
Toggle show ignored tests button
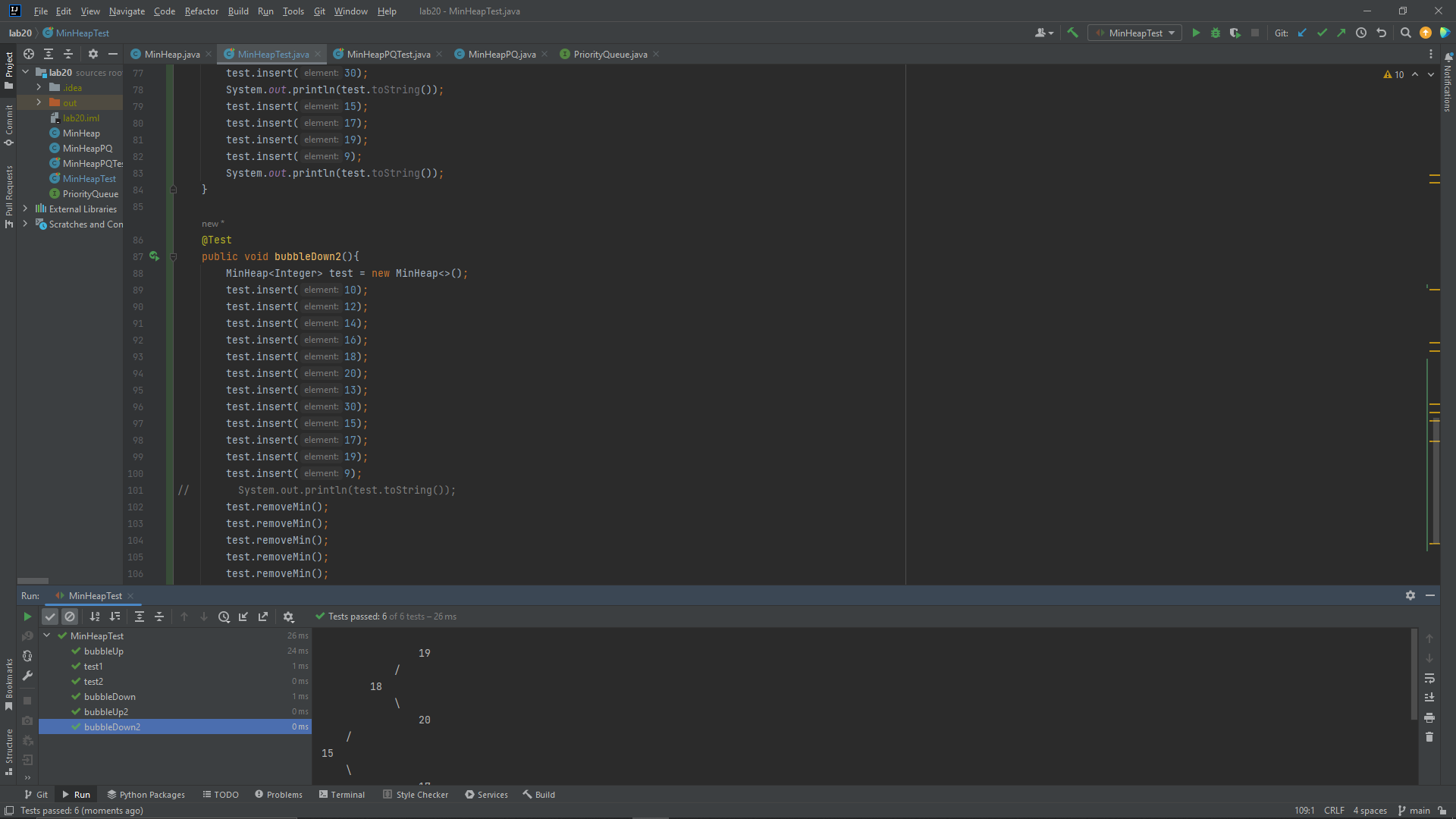(70, 617)
